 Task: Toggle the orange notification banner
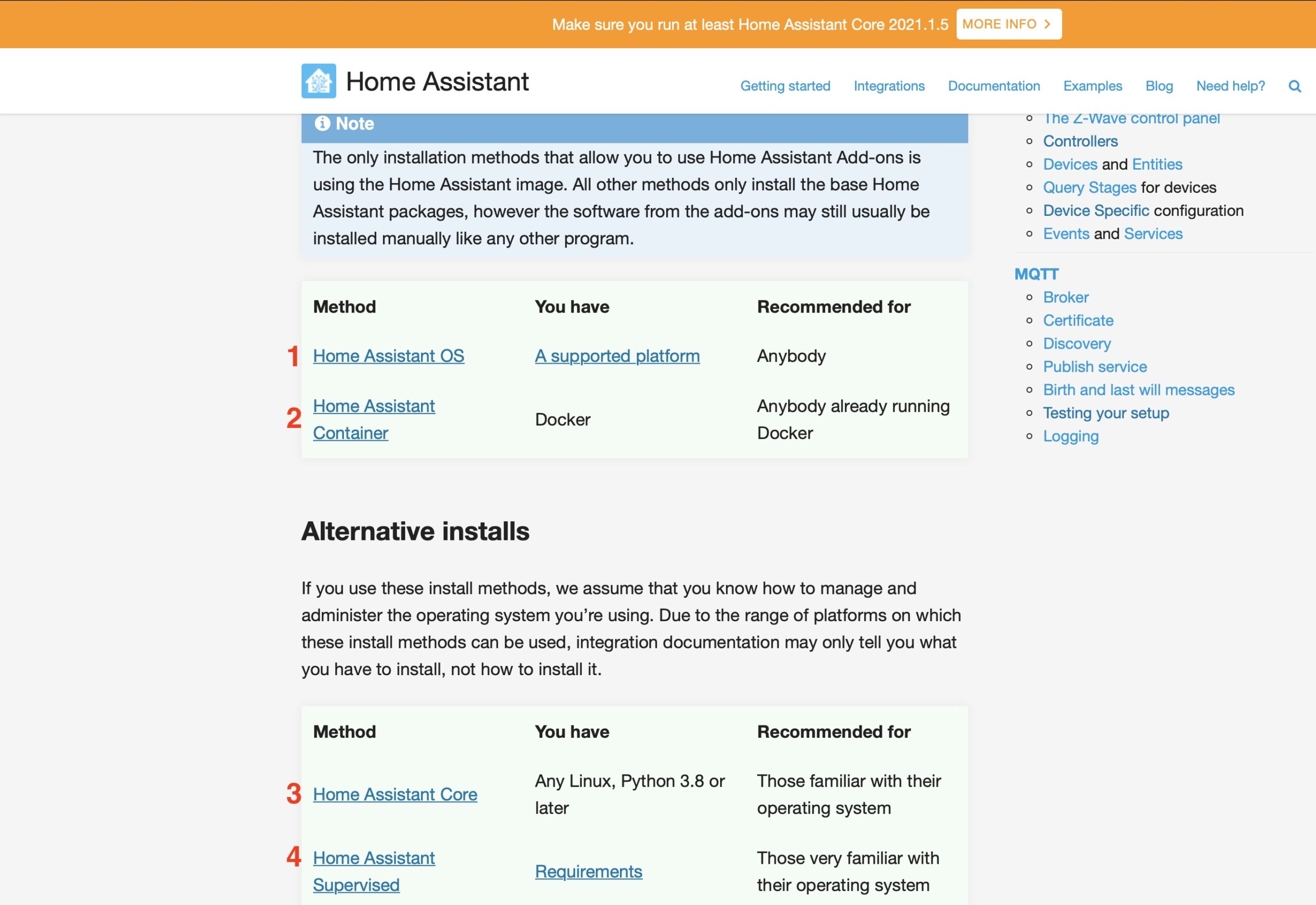point(658,24)
